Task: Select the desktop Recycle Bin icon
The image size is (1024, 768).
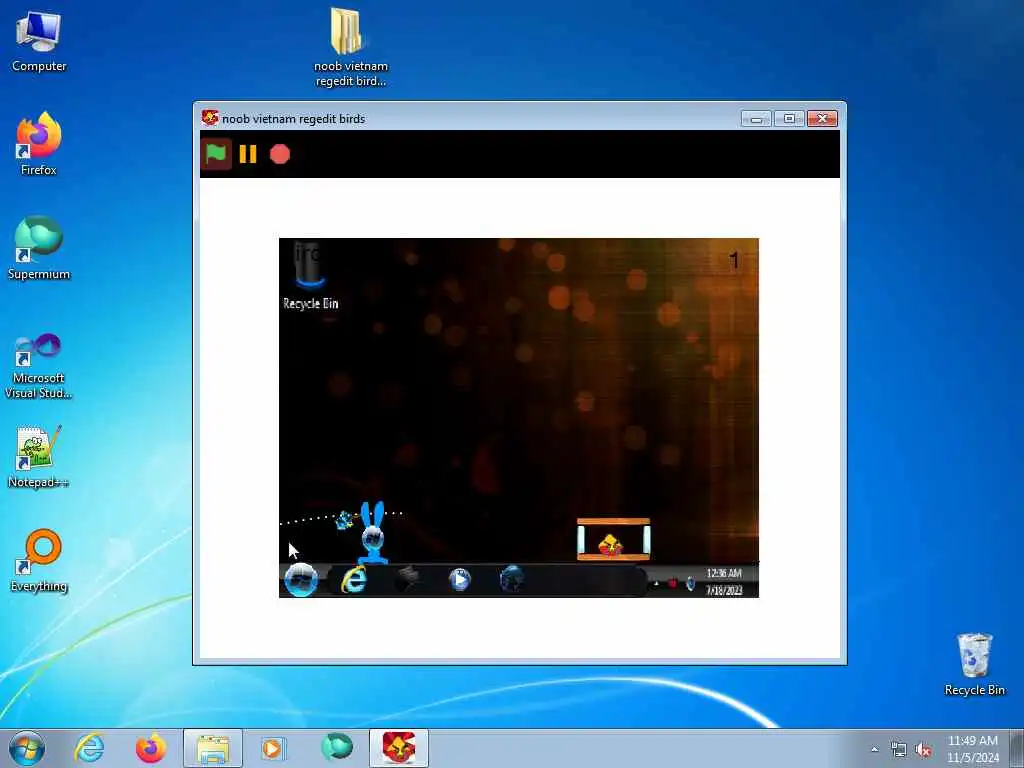Action: (974, 664)
